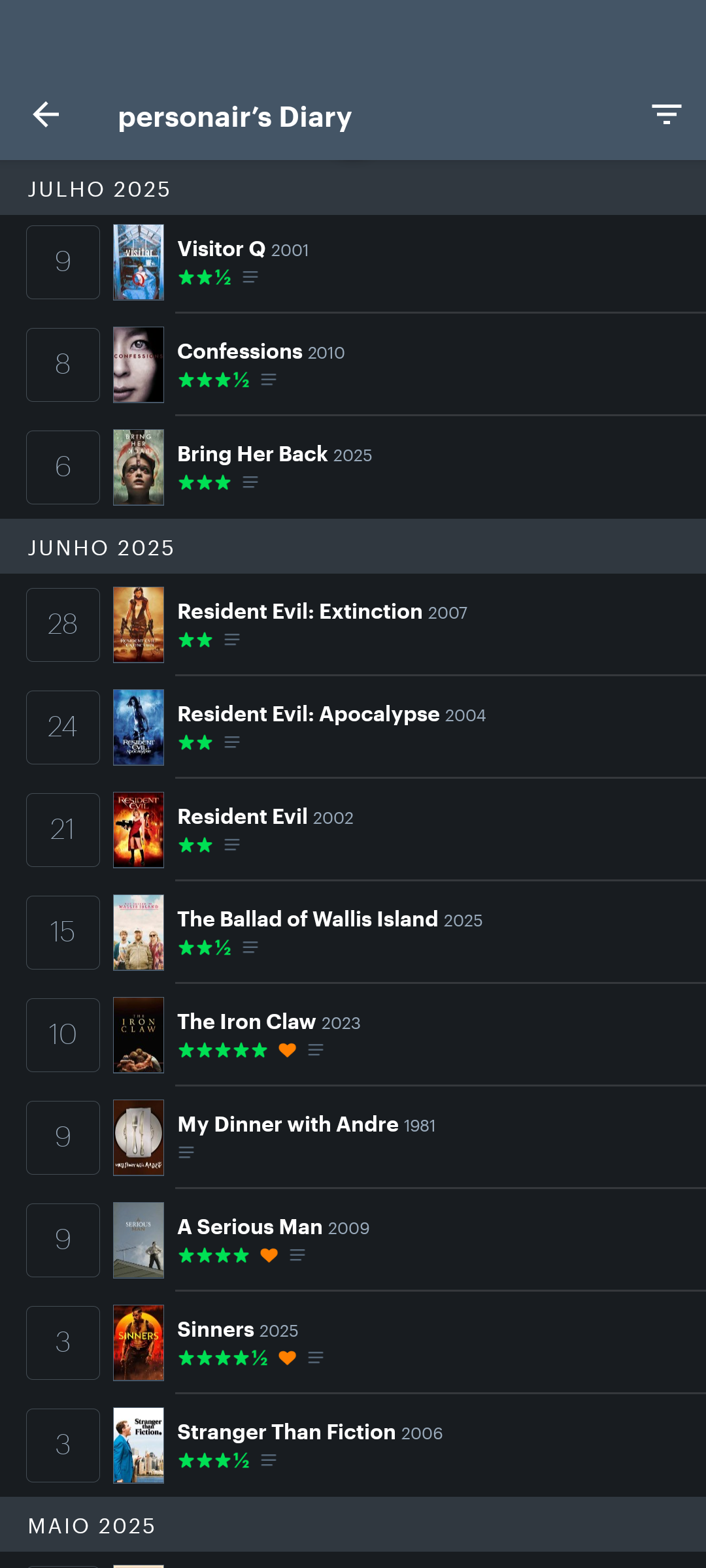Image resolution: width=706 pixels, height=1568 pixels.
Task: Tap the heart icon on The Iron Claw
Action: click(x=288, y=1050)
